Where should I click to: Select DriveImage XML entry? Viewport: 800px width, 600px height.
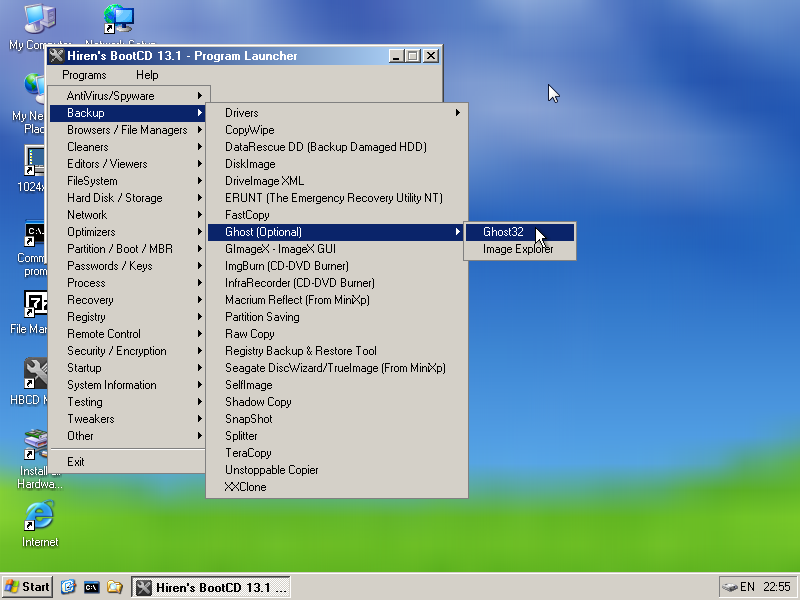(337, 181)
